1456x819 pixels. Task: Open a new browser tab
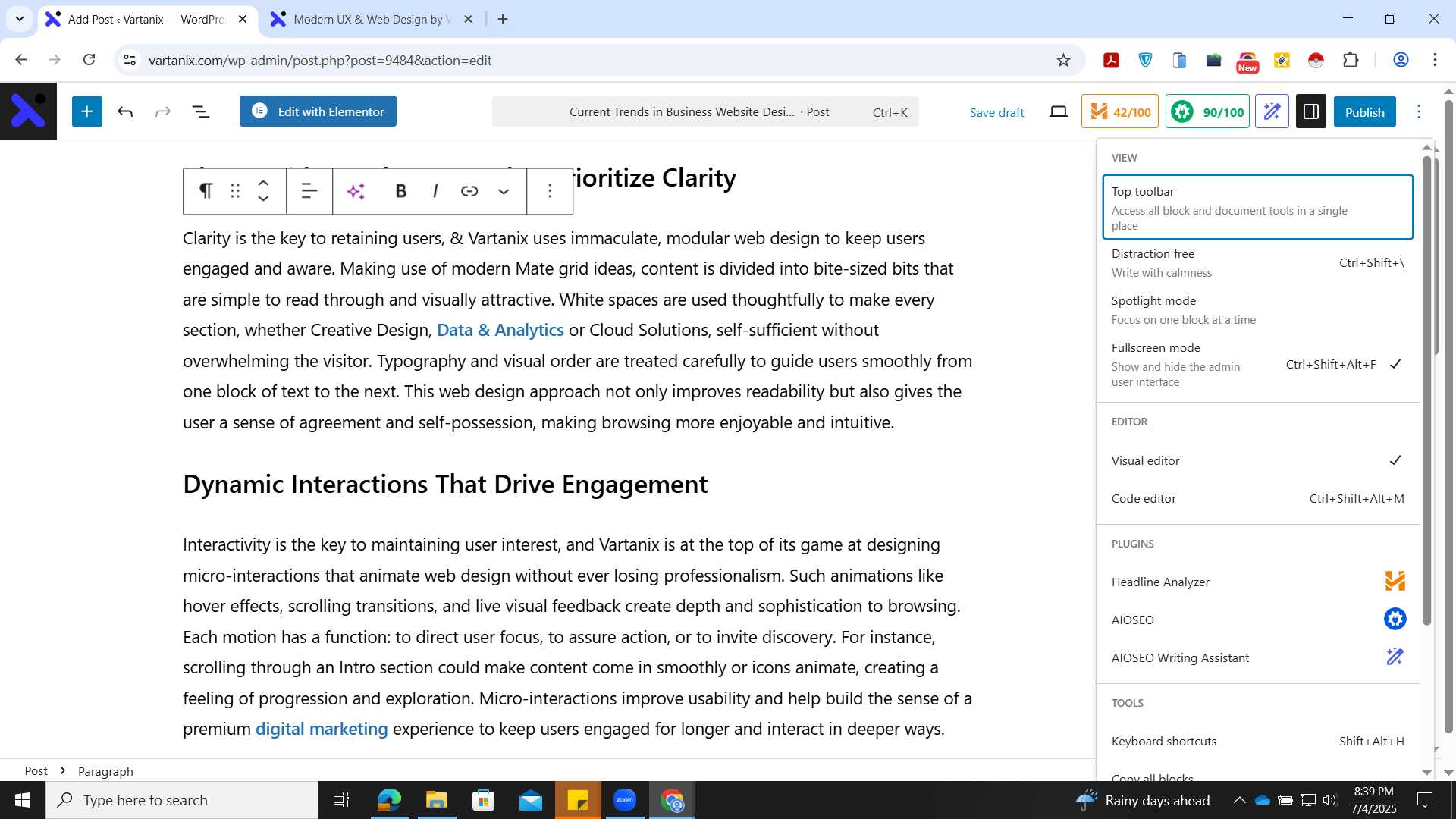click(x=503, y=19)
